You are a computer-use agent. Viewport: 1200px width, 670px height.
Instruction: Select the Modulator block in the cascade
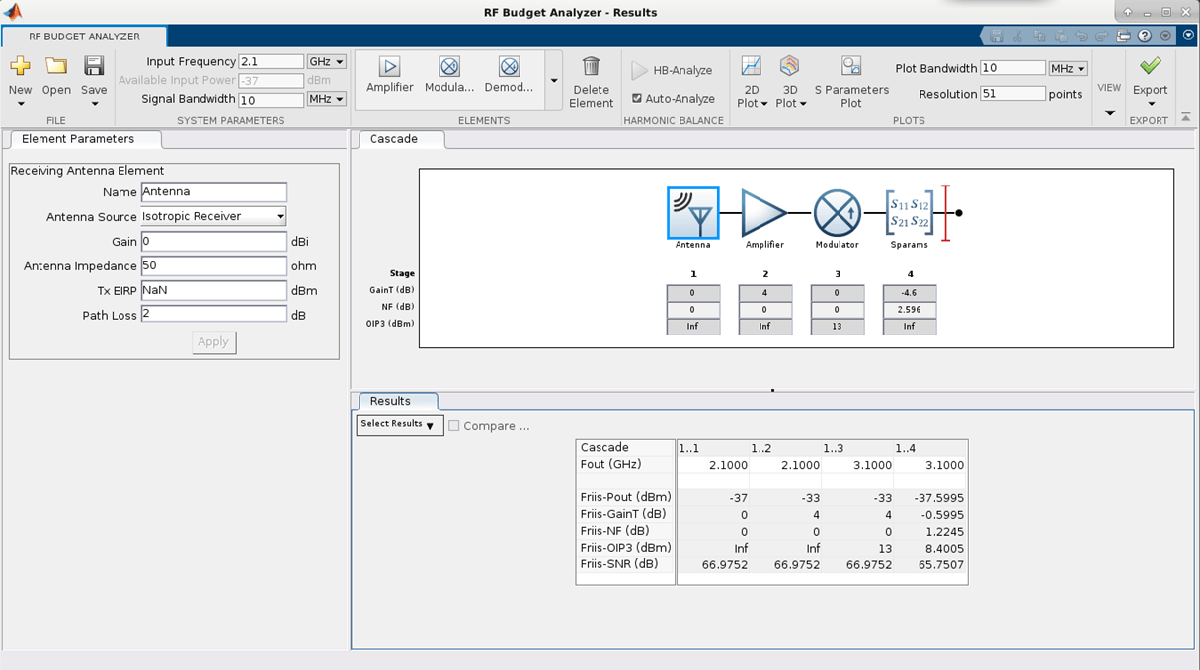click(837, 213)
